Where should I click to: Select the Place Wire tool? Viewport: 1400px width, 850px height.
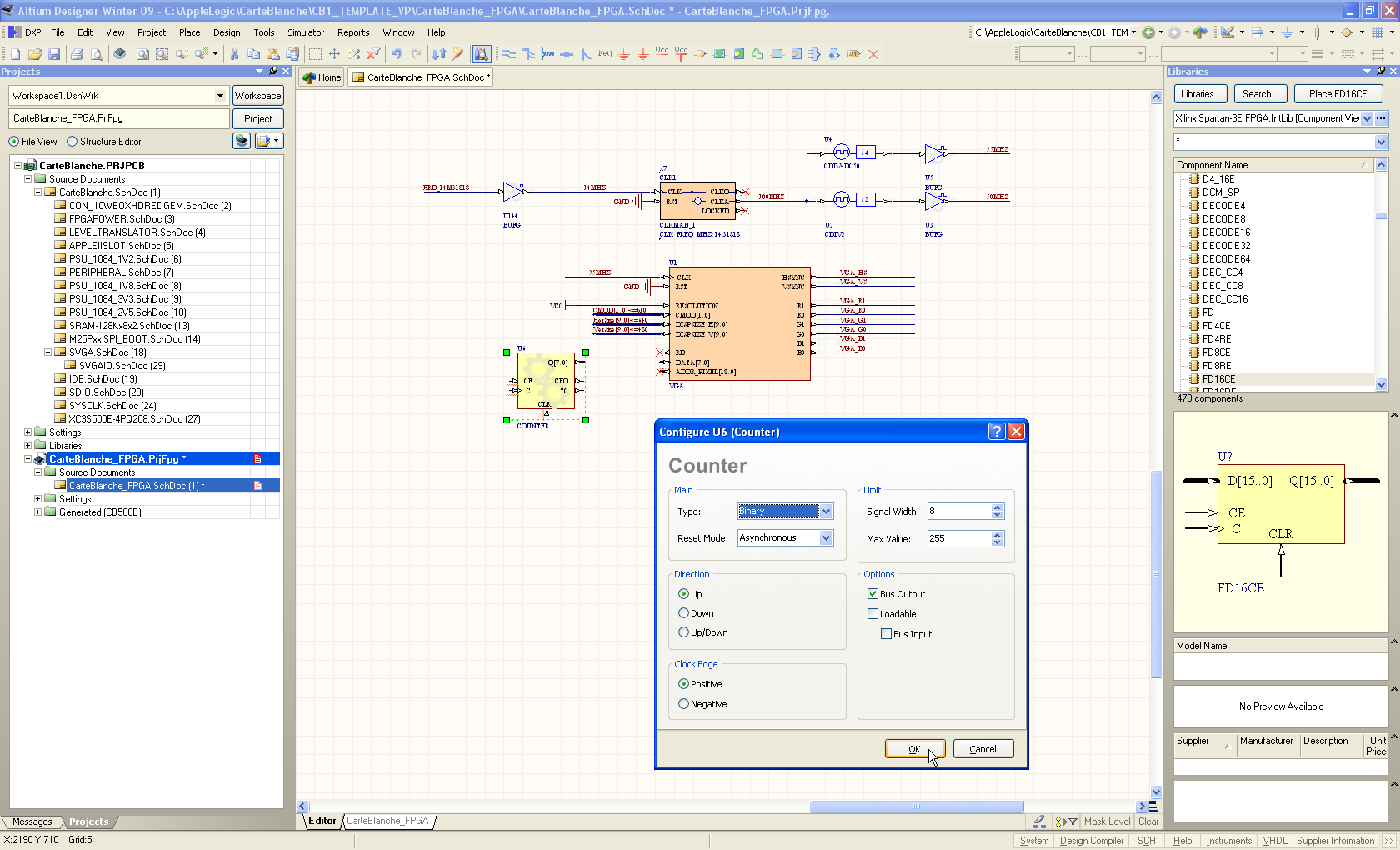[508, 54]
